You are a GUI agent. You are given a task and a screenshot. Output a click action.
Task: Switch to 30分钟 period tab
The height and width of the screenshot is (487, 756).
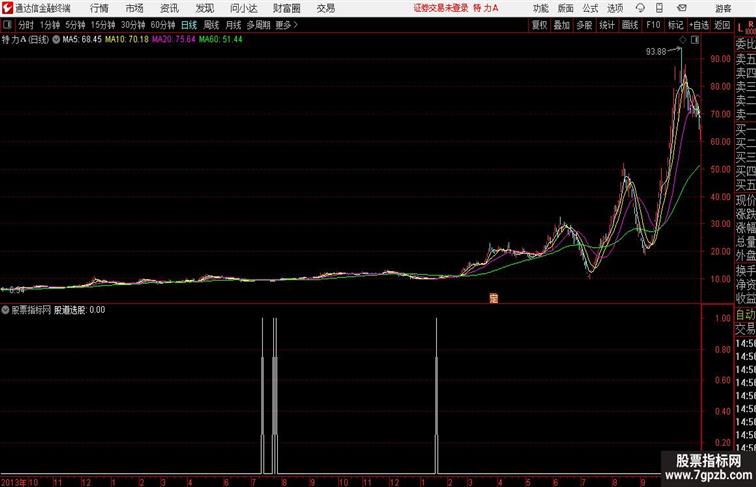click(133, 25)
